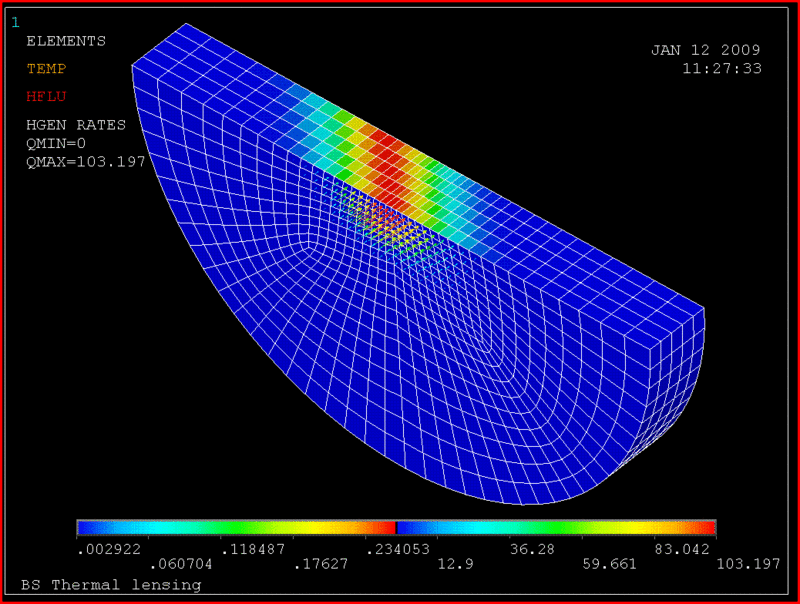Click the time stamp 11:27:33
Viewport: 800px width, 604px height.
[x=722, y=68]
